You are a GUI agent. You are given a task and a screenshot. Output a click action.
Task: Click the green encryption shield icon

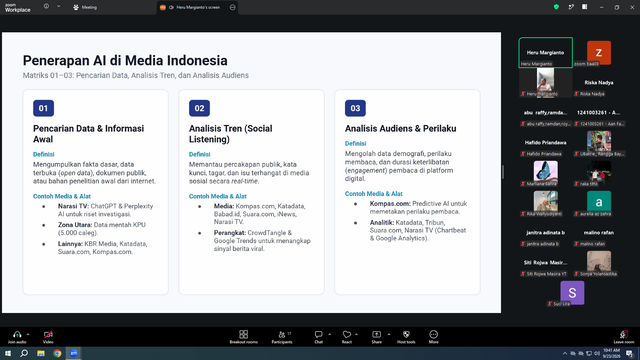(x=556, y=7)
